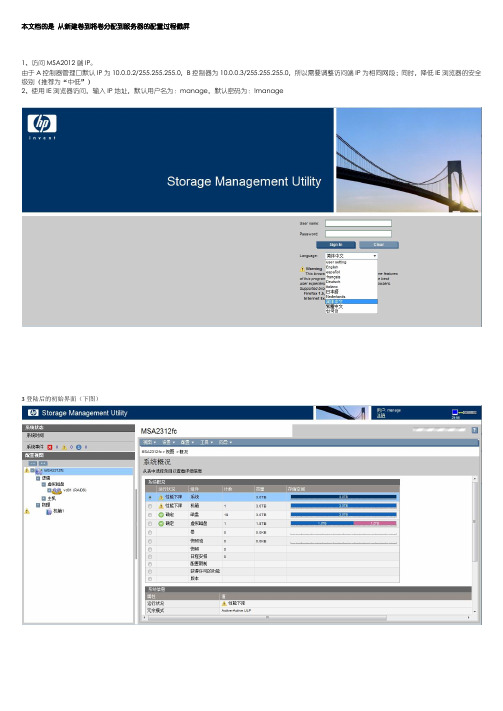Click the pink part of 虚拟磁盘 storage bar
Viewport: 503px width, 711px height.
click(375, 523)
